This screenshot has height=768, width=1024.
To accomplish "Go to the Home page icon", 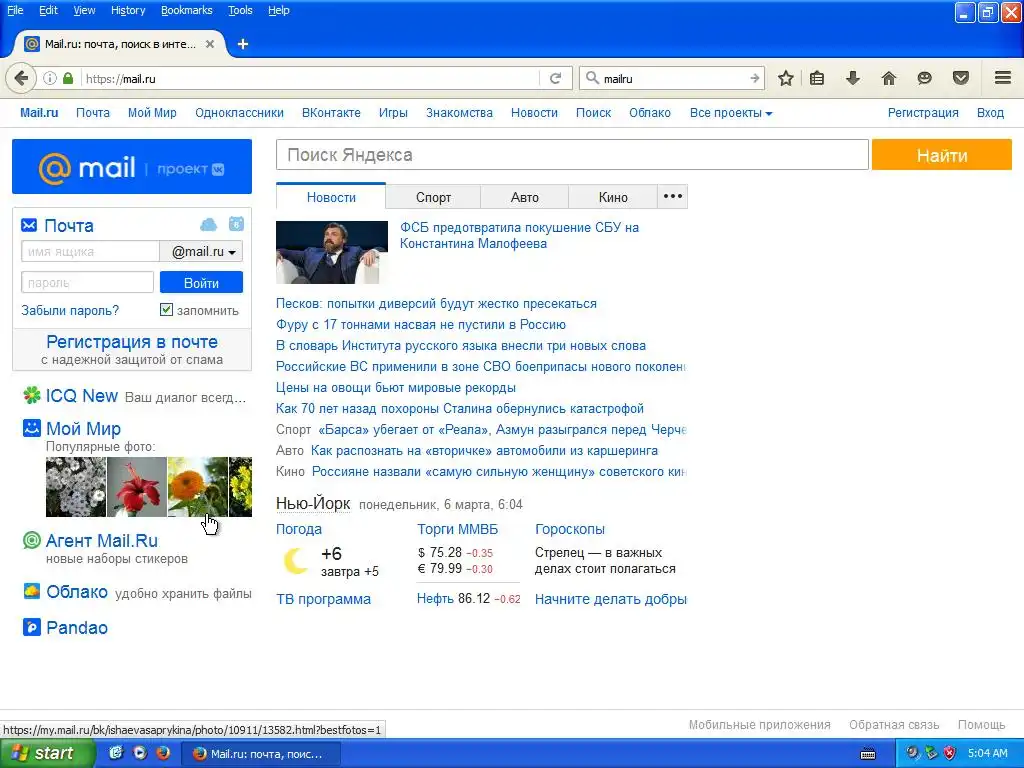I will [889, 78].
